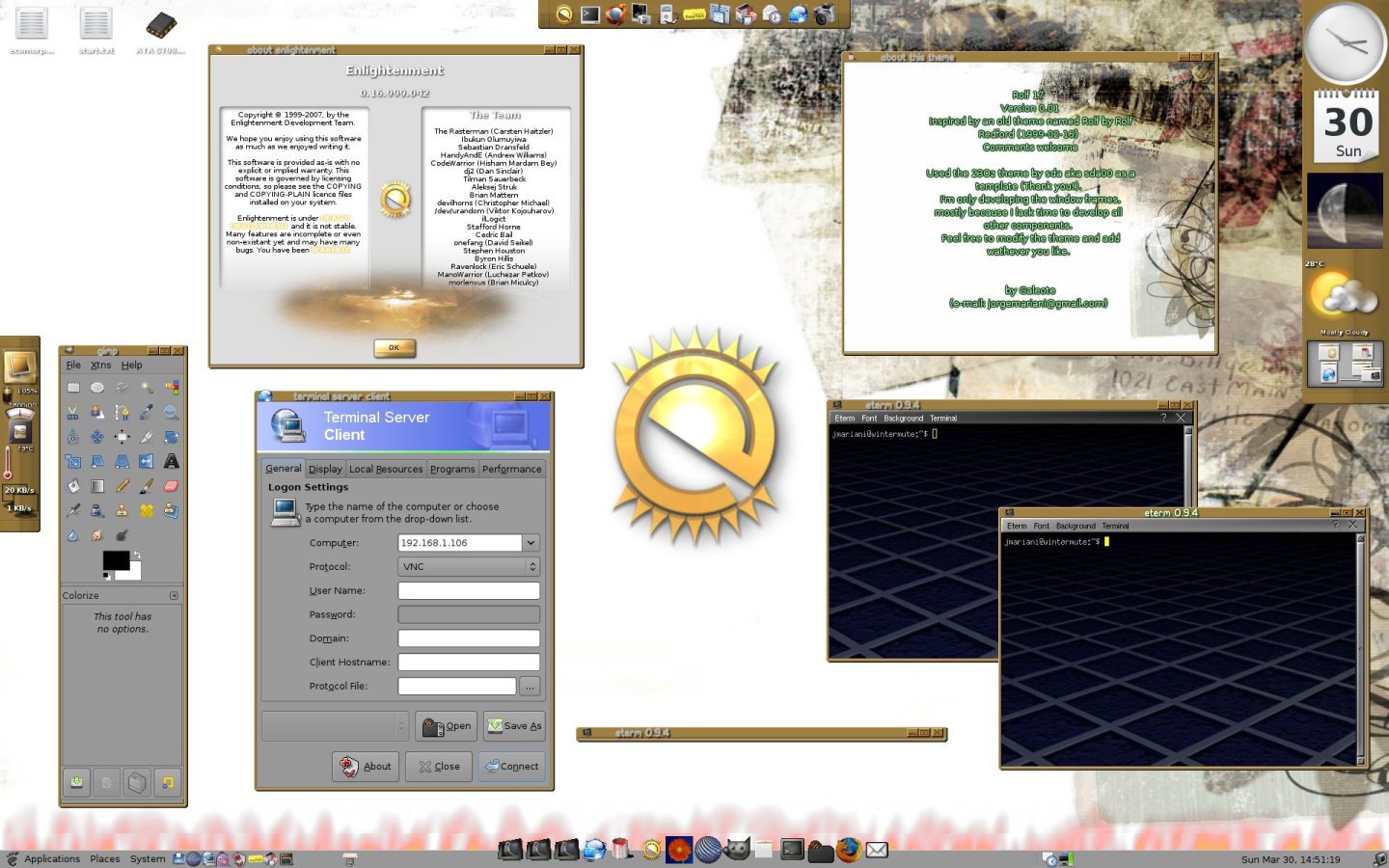Switch to the Local Resources tab
Viewport: 1389px width, 868px height.
[x=386, y=469]
